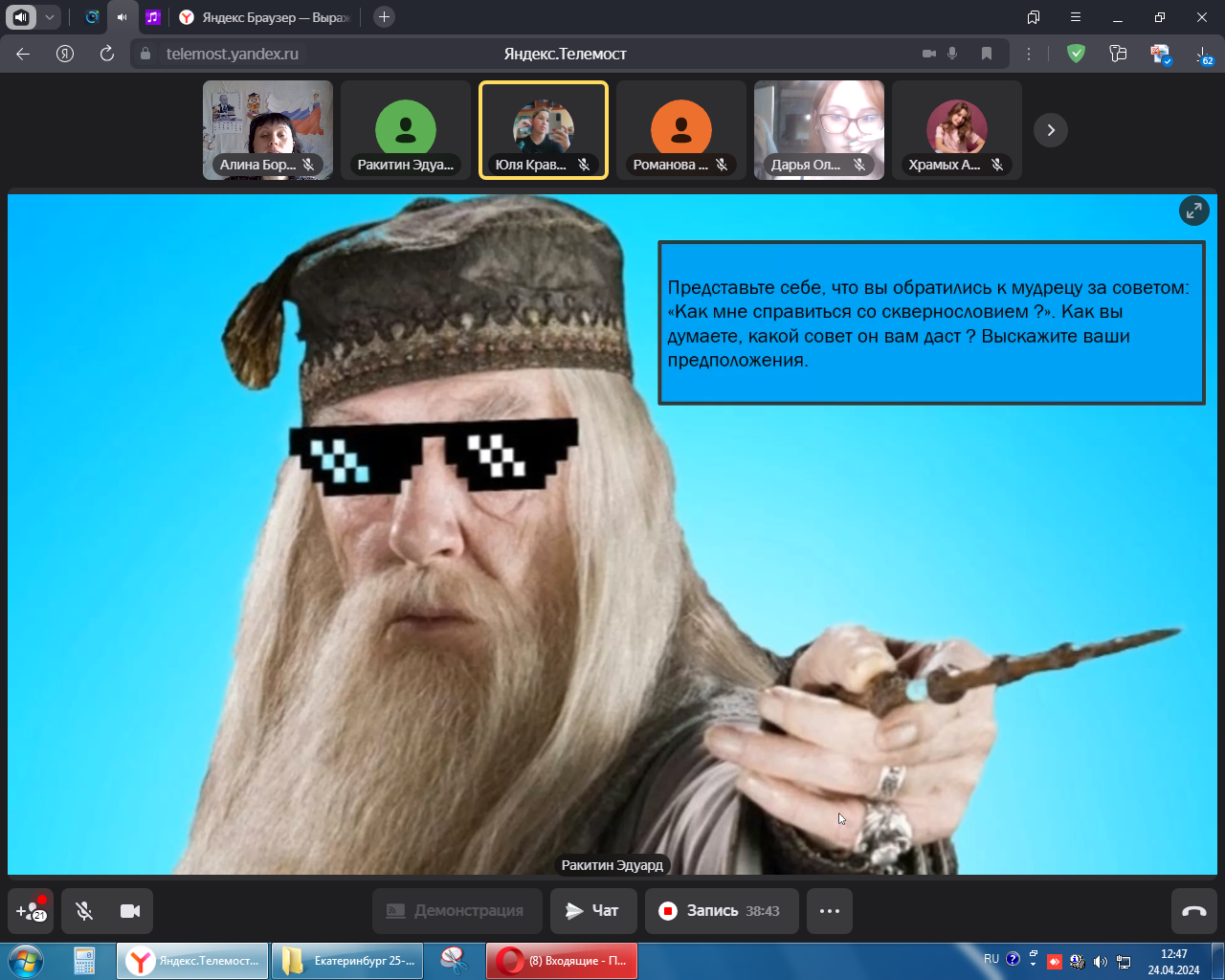Open the Yandex home button

tap(65, 54)
